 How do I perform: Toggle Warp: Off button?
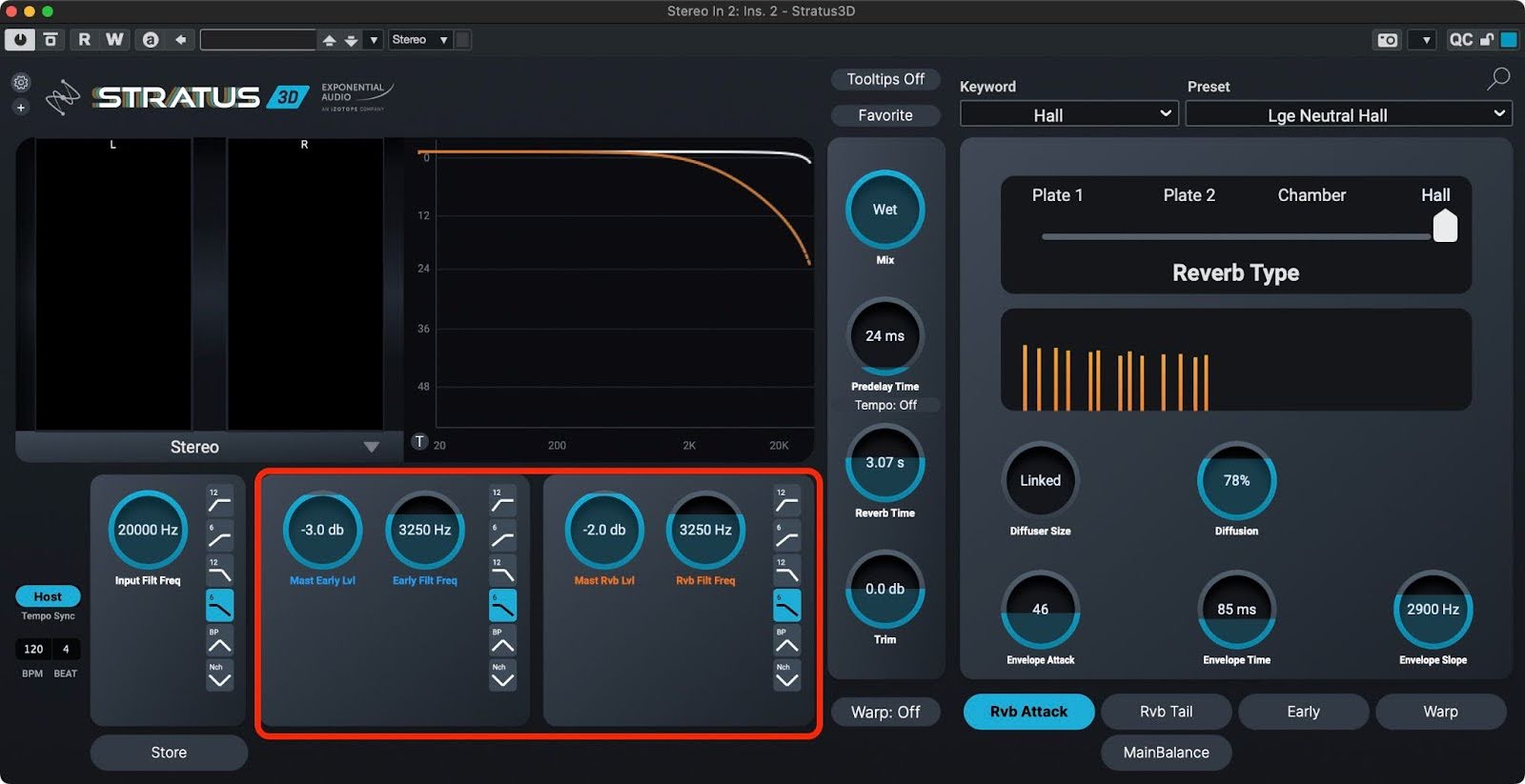point(885,712)
